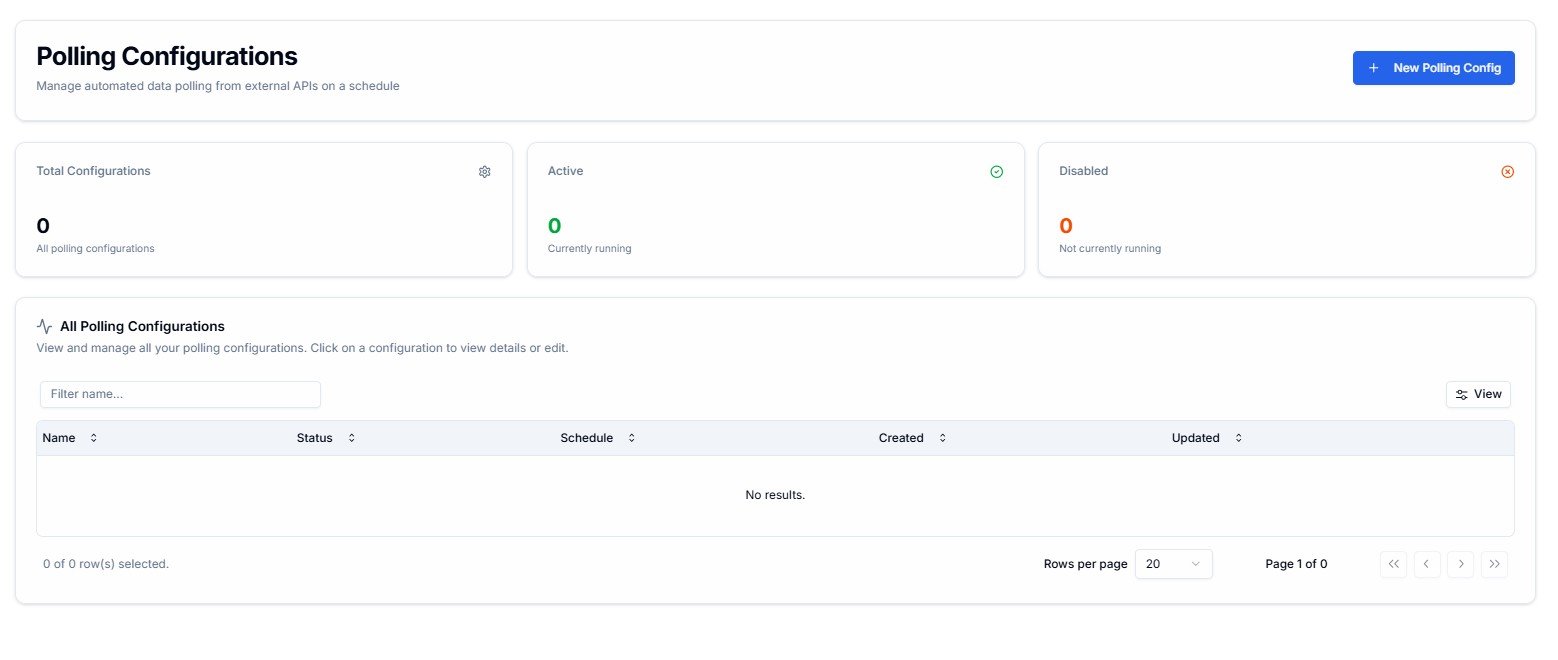The height and width of the screenshot is (660, 1558).
Task: Go to next page with right chevron
Action: (x=1461, y=564)
